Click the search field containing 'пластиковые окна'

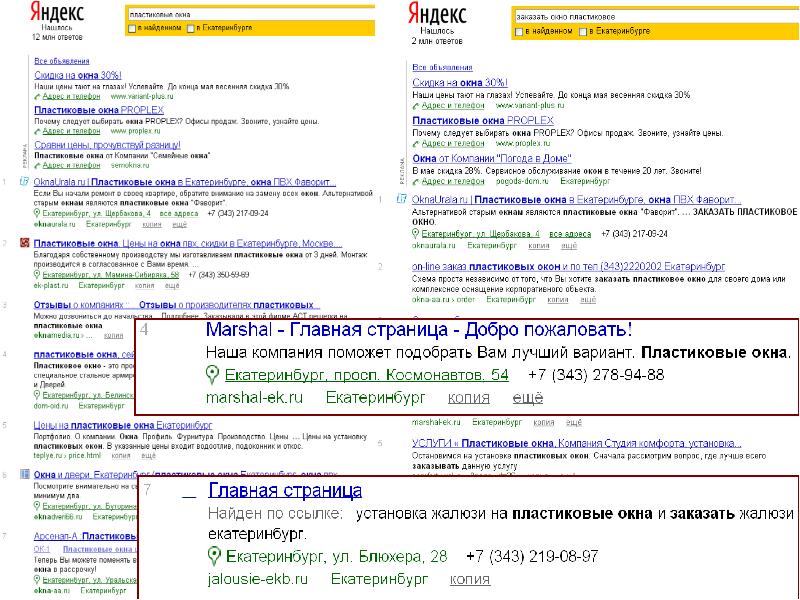[250, 14]
